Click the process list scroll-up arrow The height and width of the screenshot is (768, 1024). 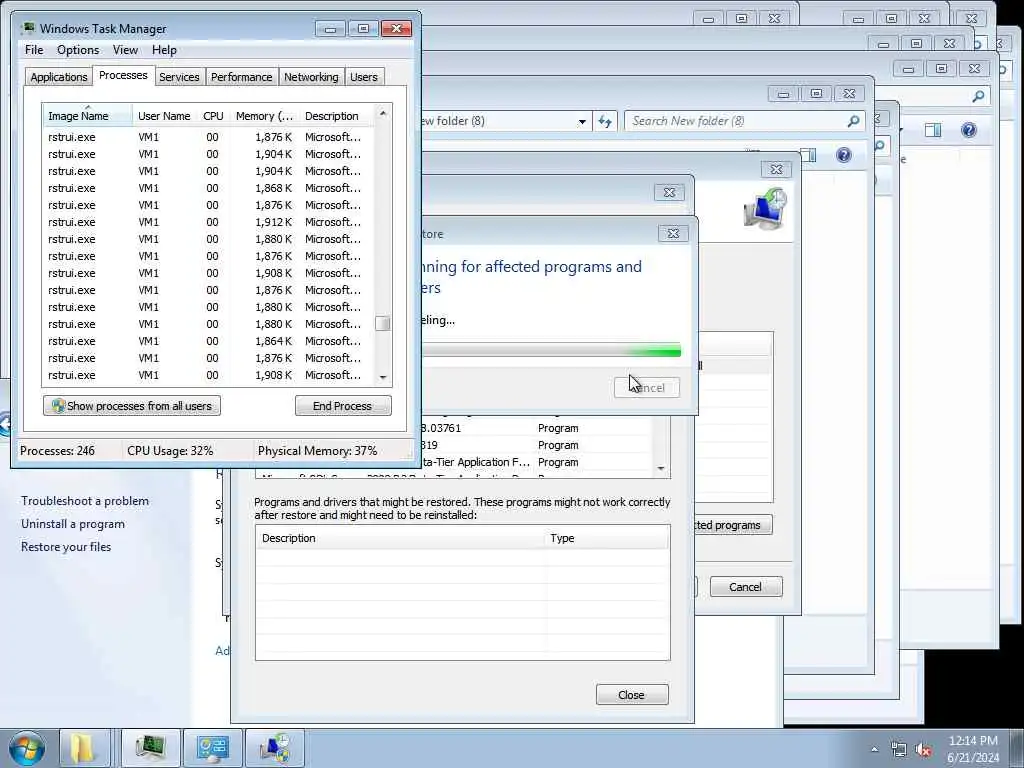click(x=383, y=114)
